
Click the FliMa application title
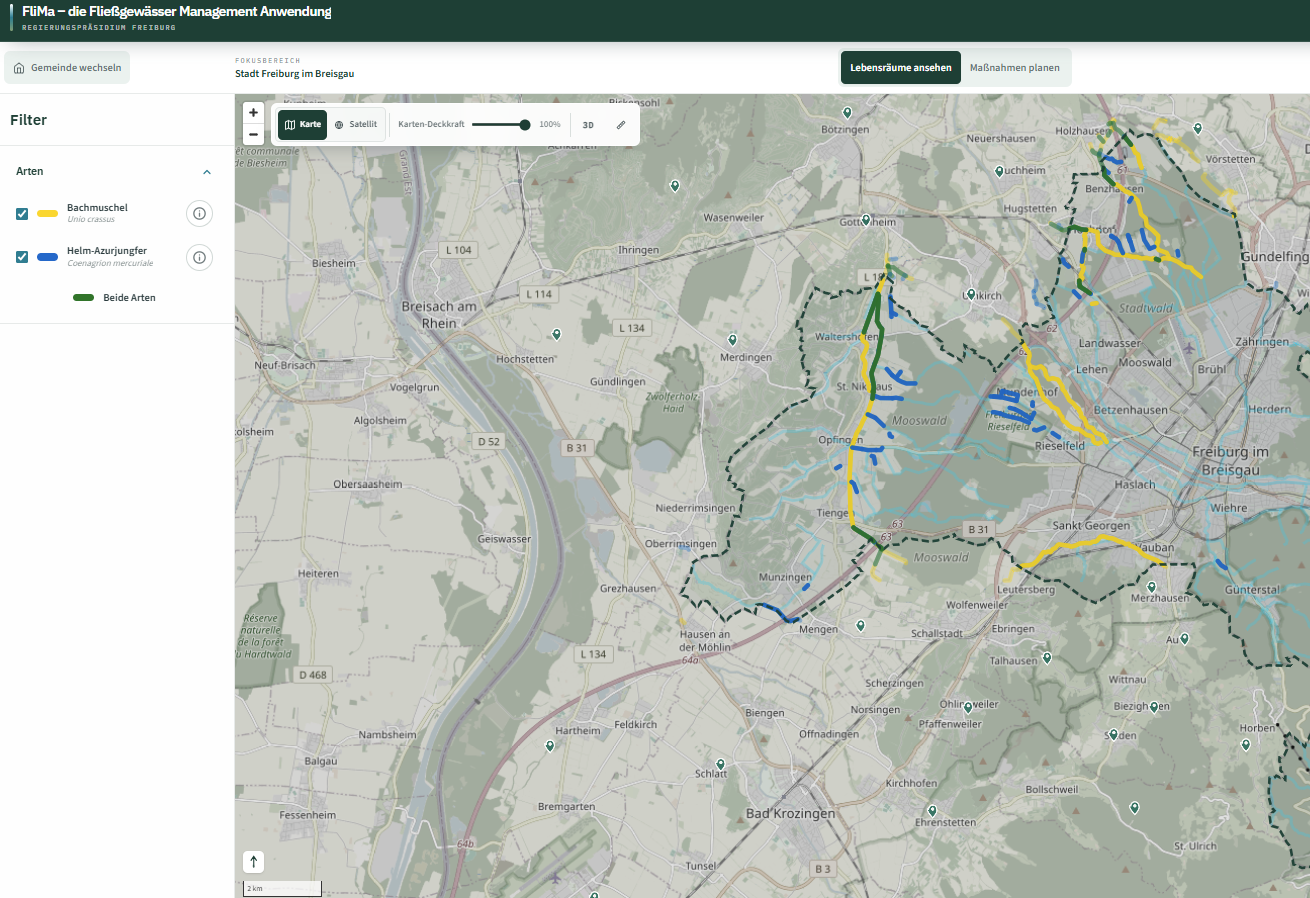[176, 12]
